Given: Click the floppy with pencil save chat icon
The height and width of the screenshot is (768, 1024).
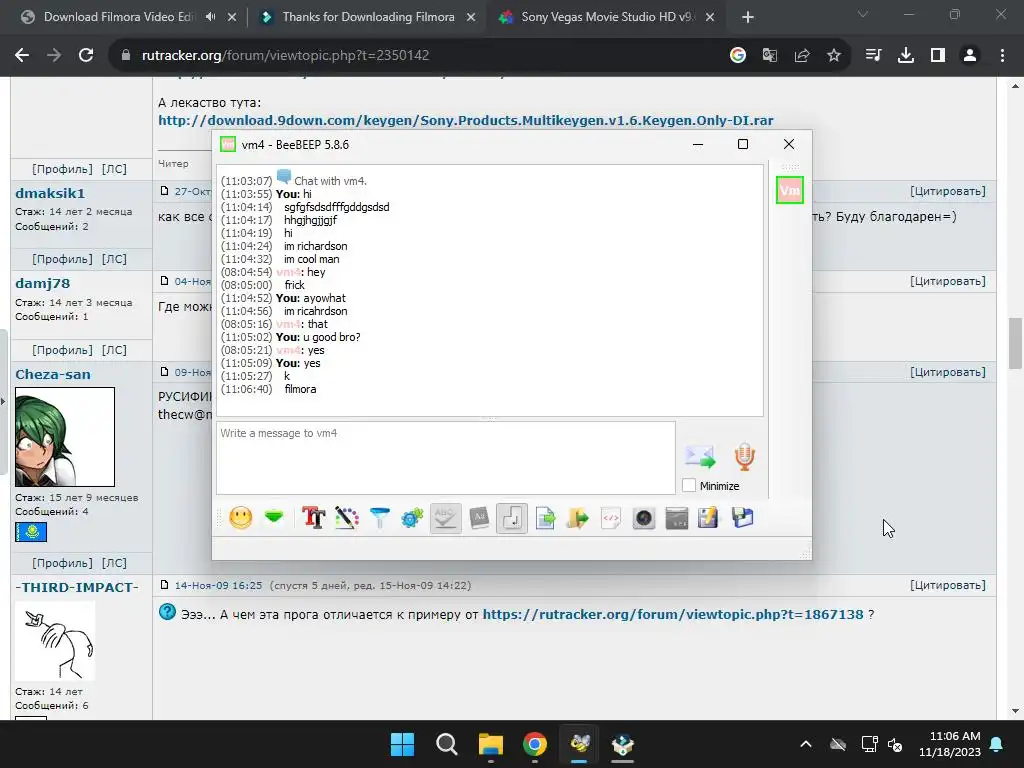Looking at the screenshot, I should tap(709, 518).
